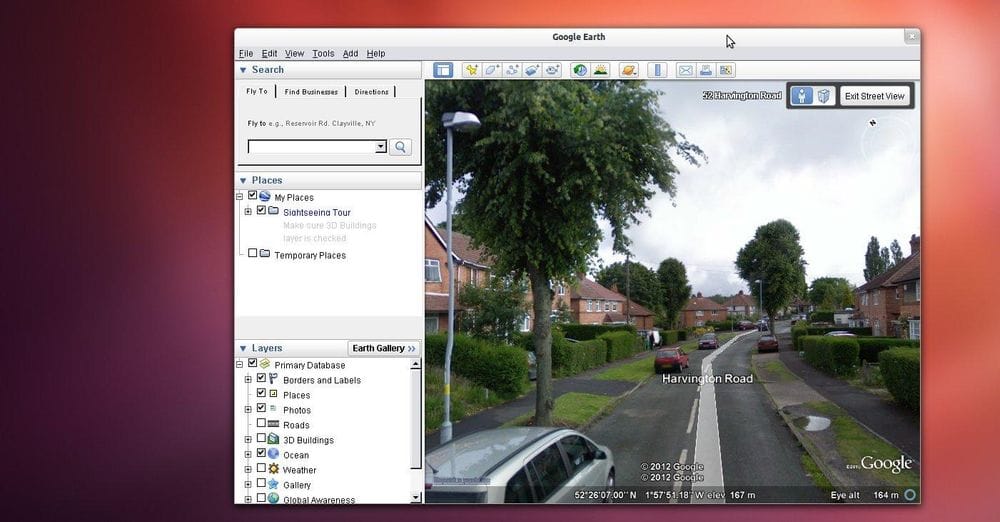Enable the 3D Buildings checkbox
The image size is (1000, 522).
[261, 438]
